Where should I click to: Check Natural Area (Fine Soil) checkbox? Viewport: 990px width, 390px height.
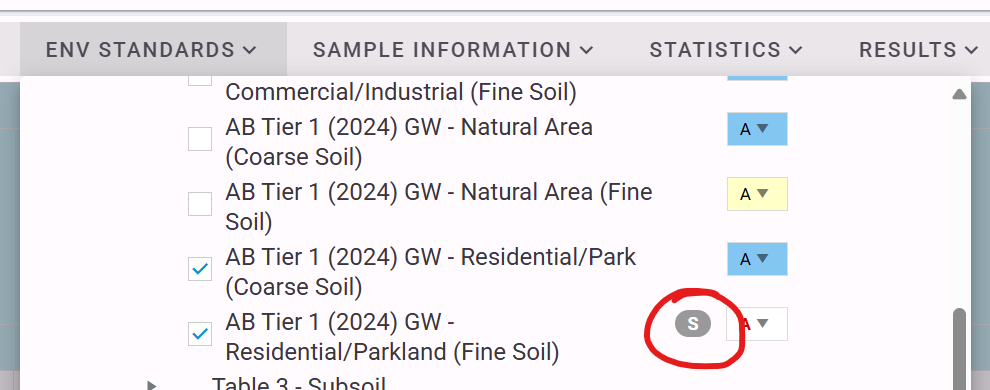(200, 204)
